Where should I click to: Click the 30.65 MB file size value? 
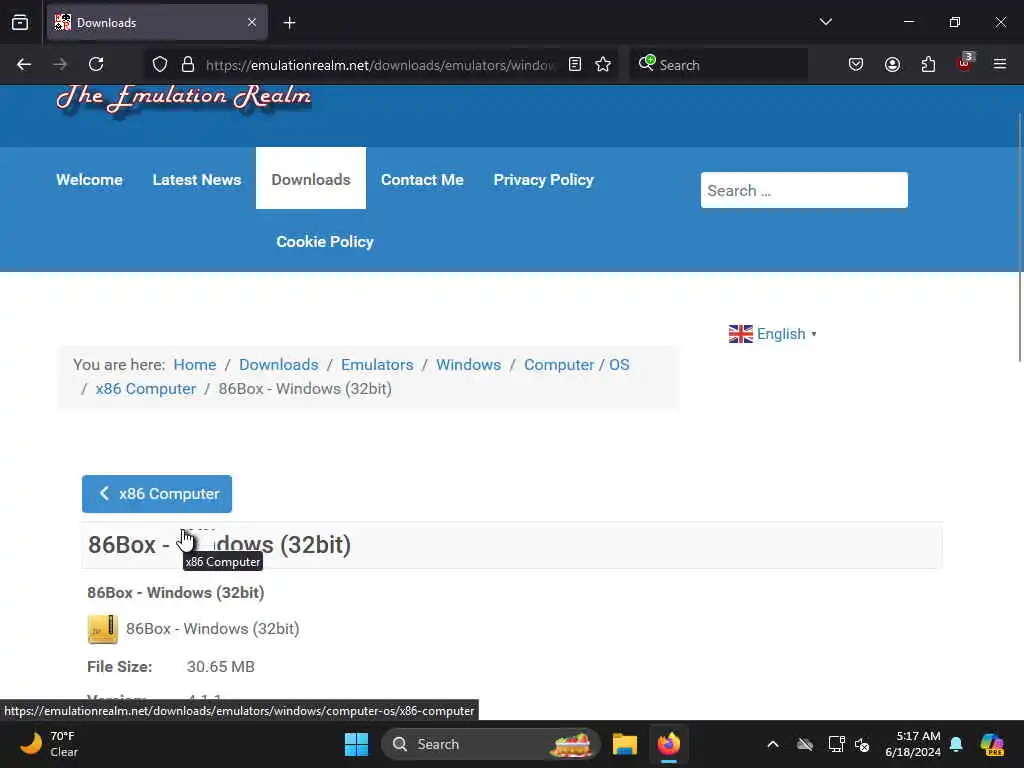click(x=221, y=667)
